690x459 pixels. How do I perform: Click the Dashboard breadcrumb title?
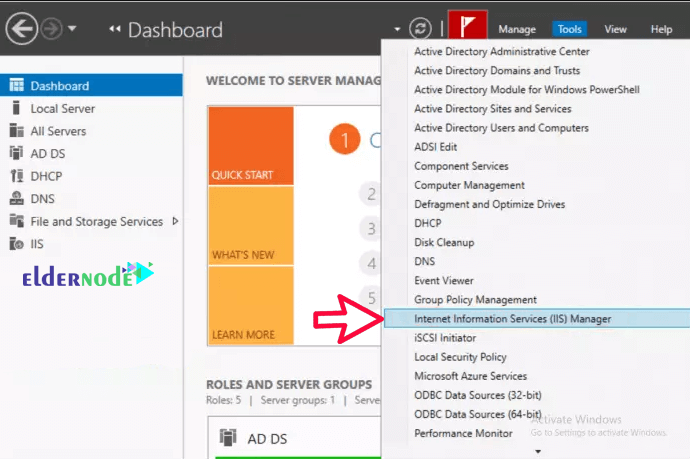pyautogui.click(x=175, y=30)
